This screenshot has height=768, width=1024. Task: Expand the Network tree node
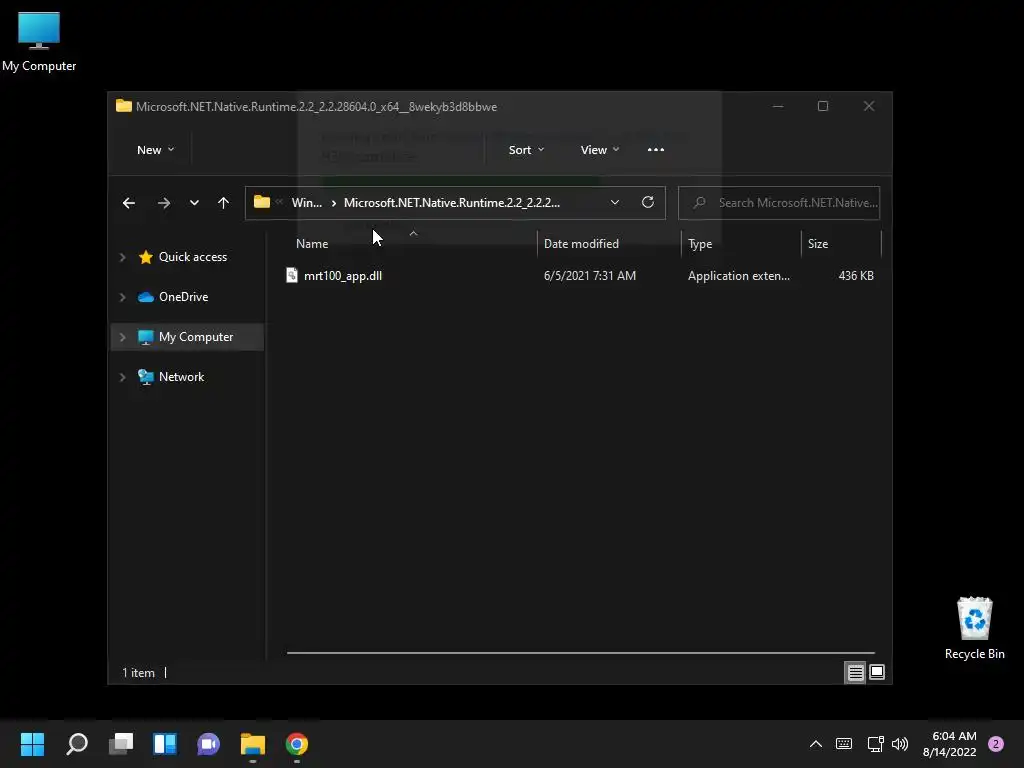click(x=122, y=377)
